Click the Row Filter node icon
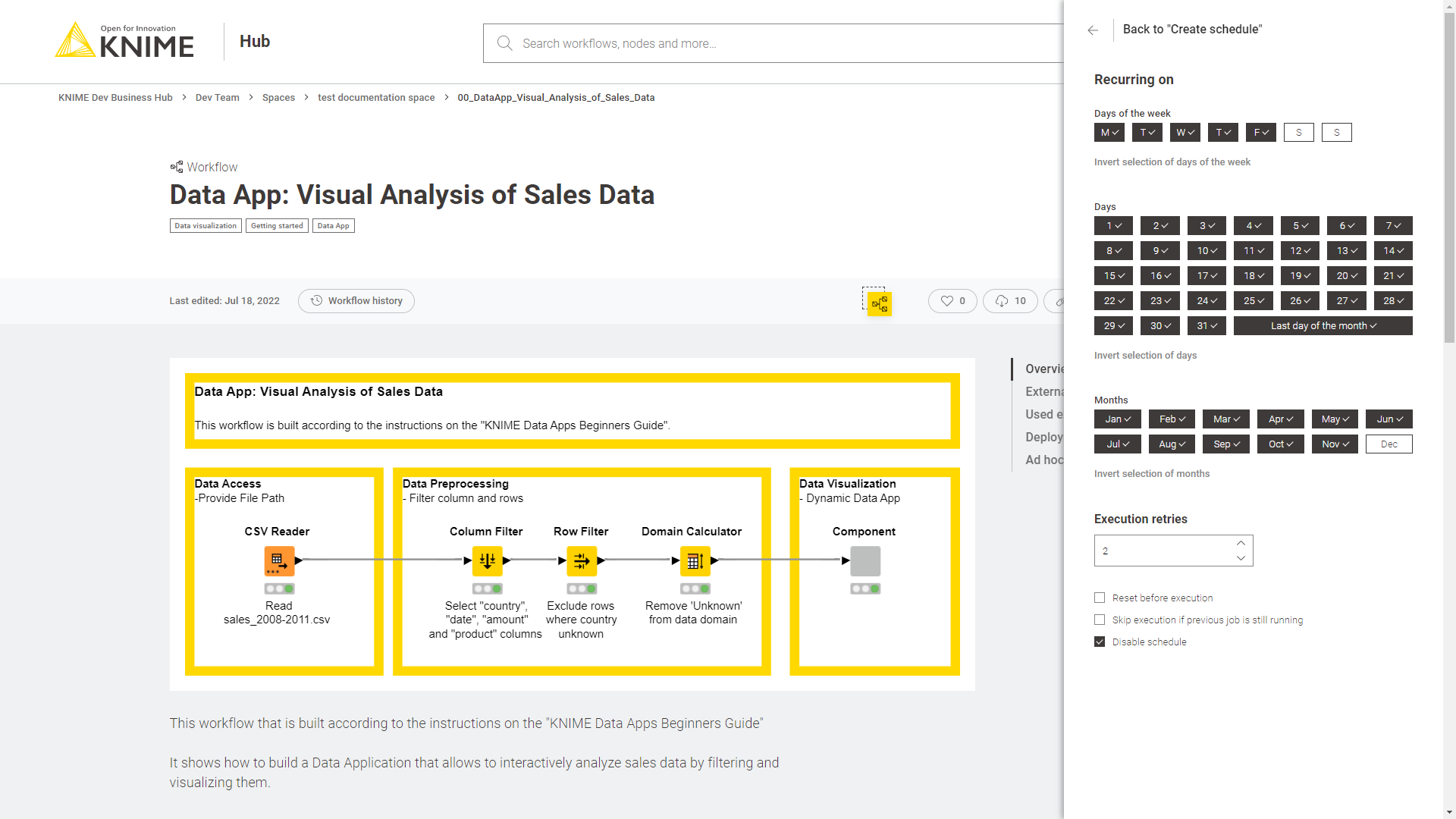 pos(582,561)
